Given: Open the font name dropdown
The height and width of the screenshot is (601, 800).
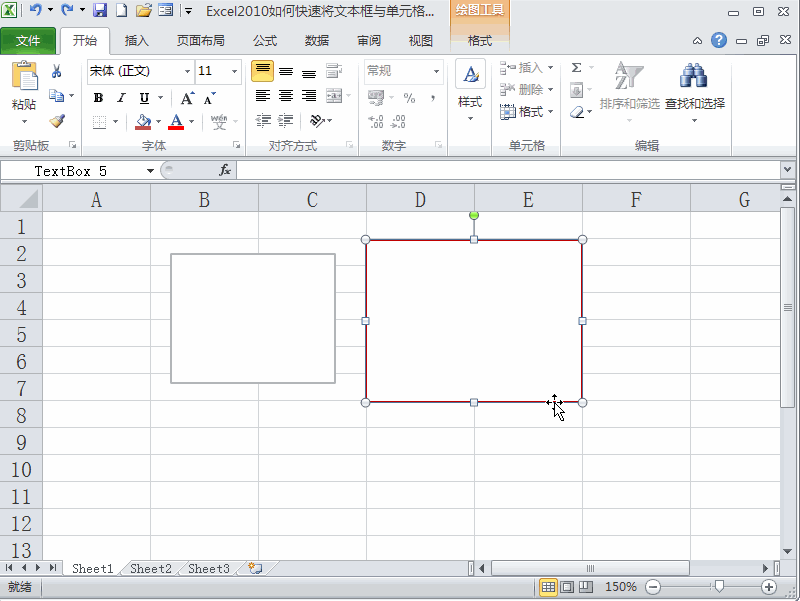Looking at the screenshot, I should pos(186,71).
